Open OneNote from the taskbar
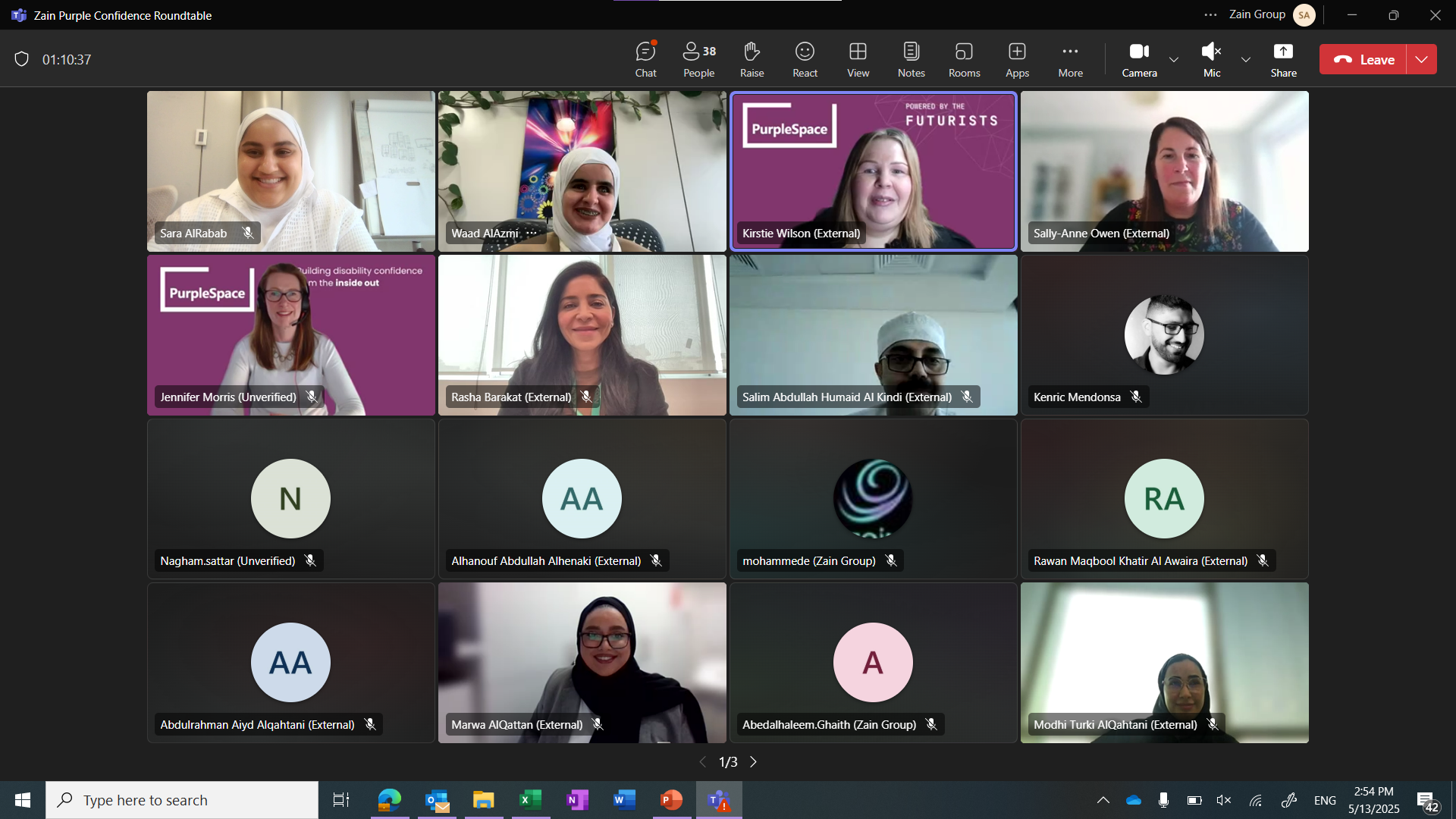Viewport: 1456px width, 819px height. coord(578,800)
